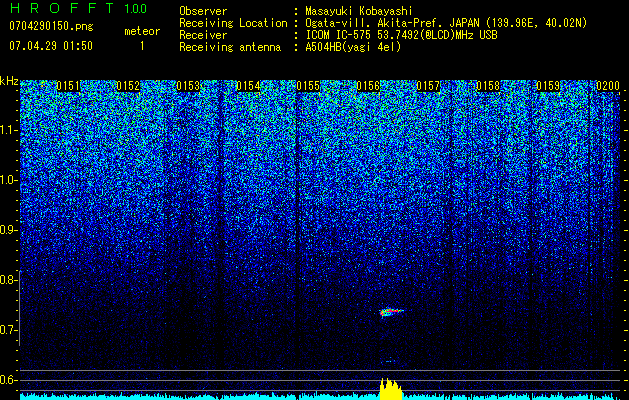Select the 0200 time marker
The image size is (629, 400).
(608, 86)
